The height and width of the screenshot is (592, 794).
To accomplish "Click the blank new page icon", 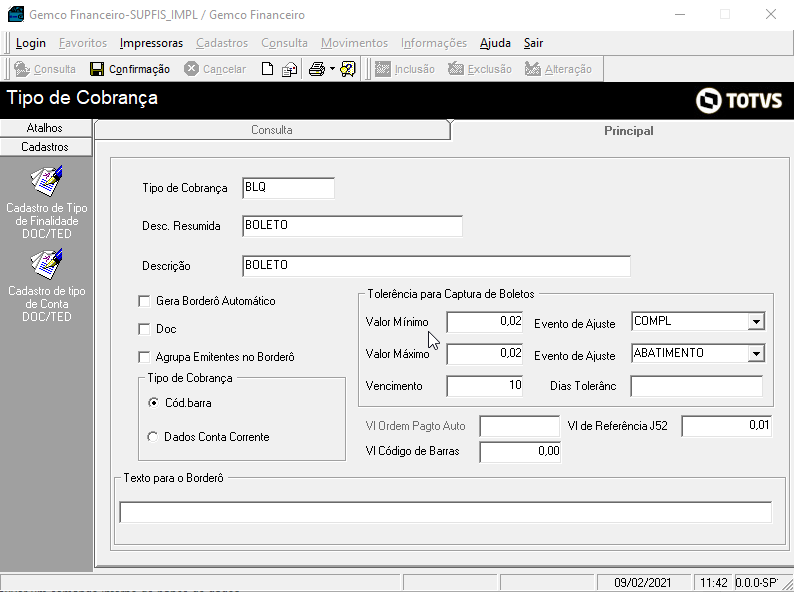I will coord(267,69).
